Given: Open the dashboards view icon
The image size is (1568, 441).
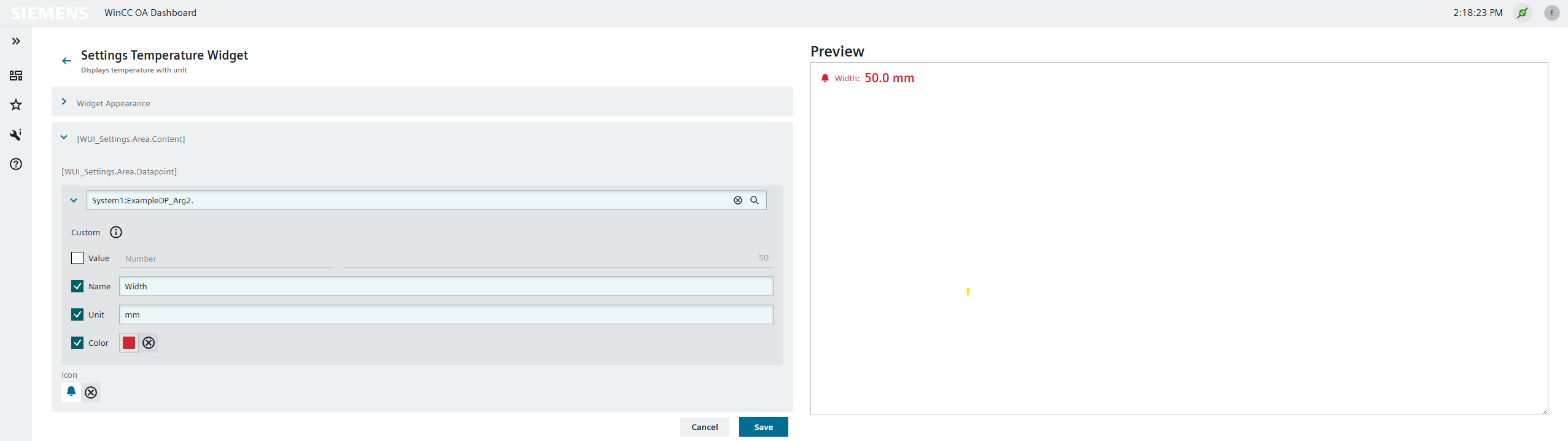Looking at the screenshot, I should point(16,76).
